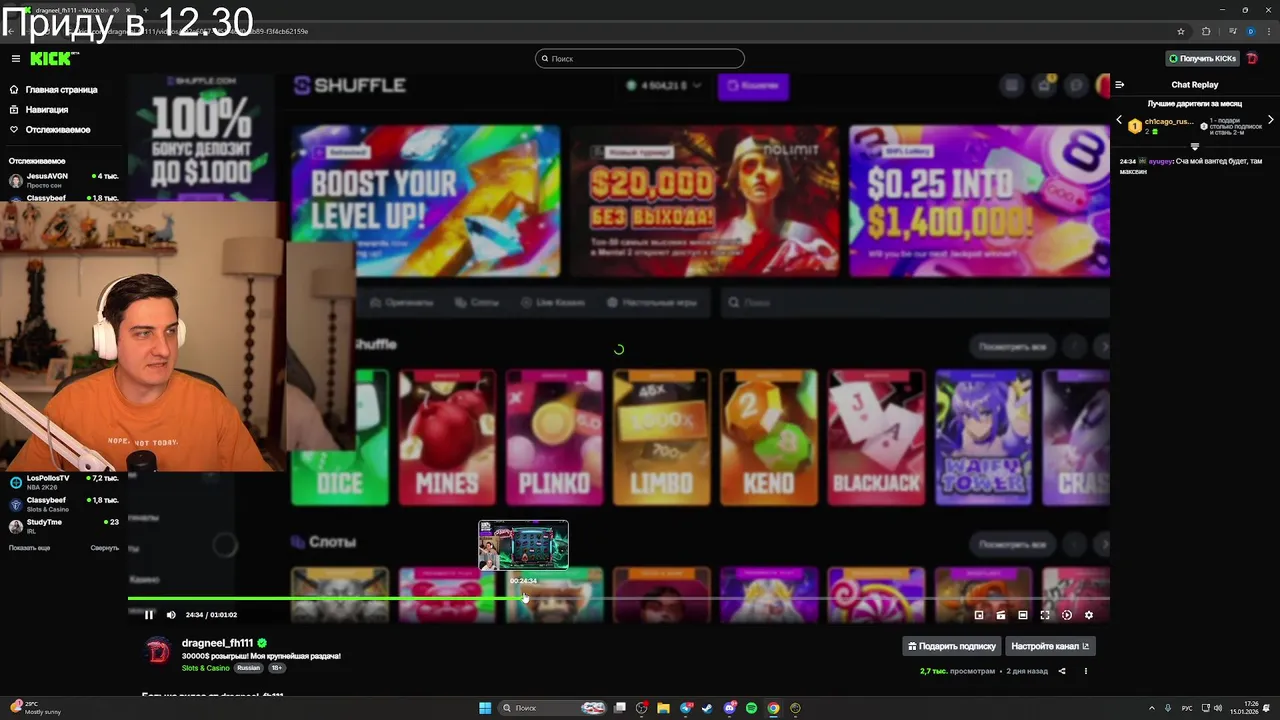The width and height of the screenshot is (1280, 720).
Task: Enter fullscreen mode in the player
Action: coord(1045,615)
